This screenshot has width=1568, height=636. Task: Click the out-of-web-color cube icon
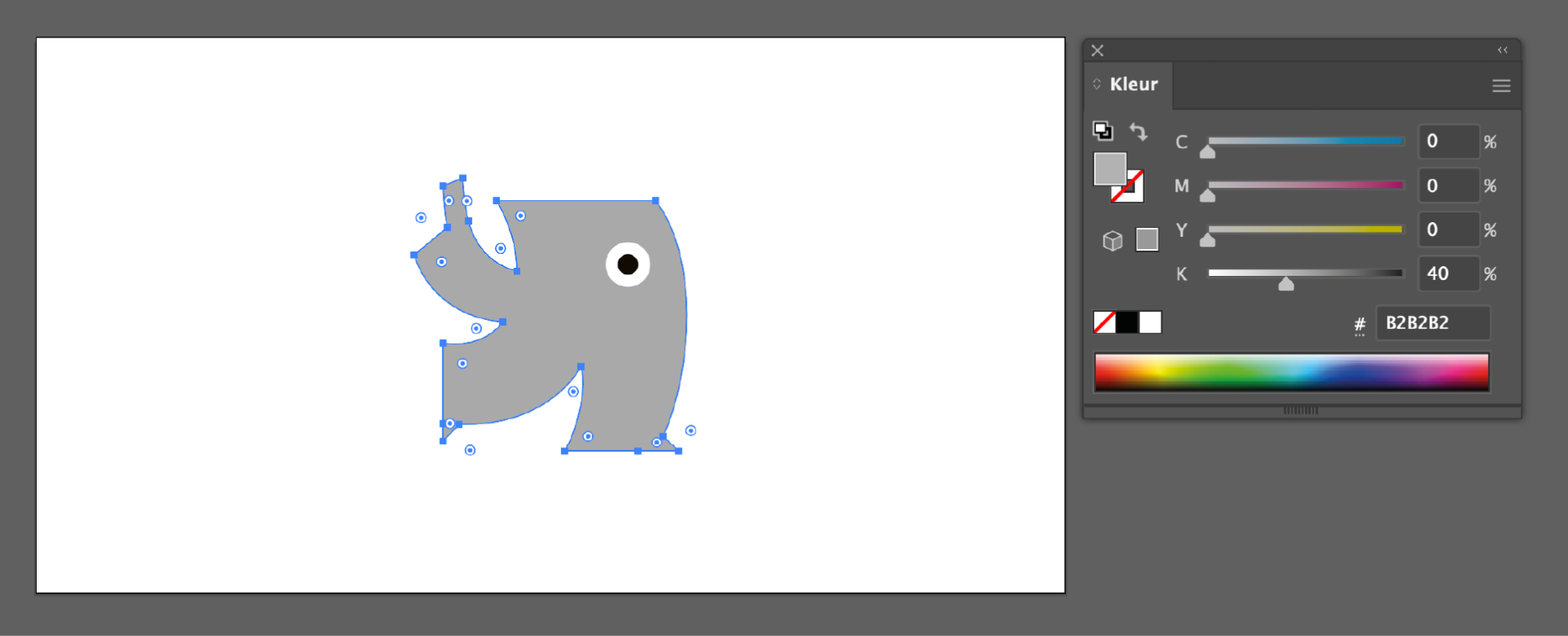tap(1112, 241)
